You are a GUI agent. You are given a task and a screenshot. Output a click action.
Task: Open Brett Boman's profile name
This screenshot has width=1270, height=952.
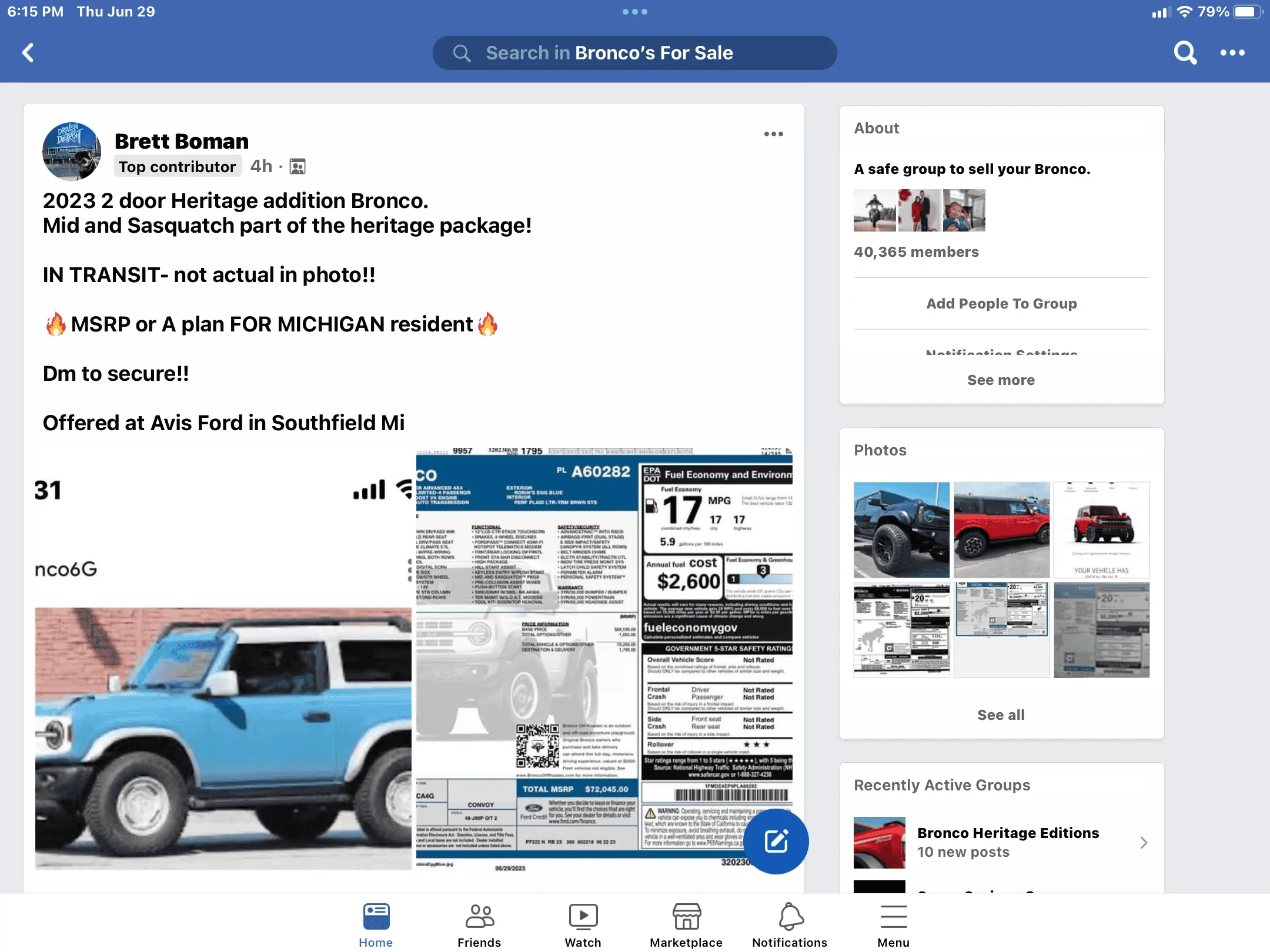coord(182,141)
